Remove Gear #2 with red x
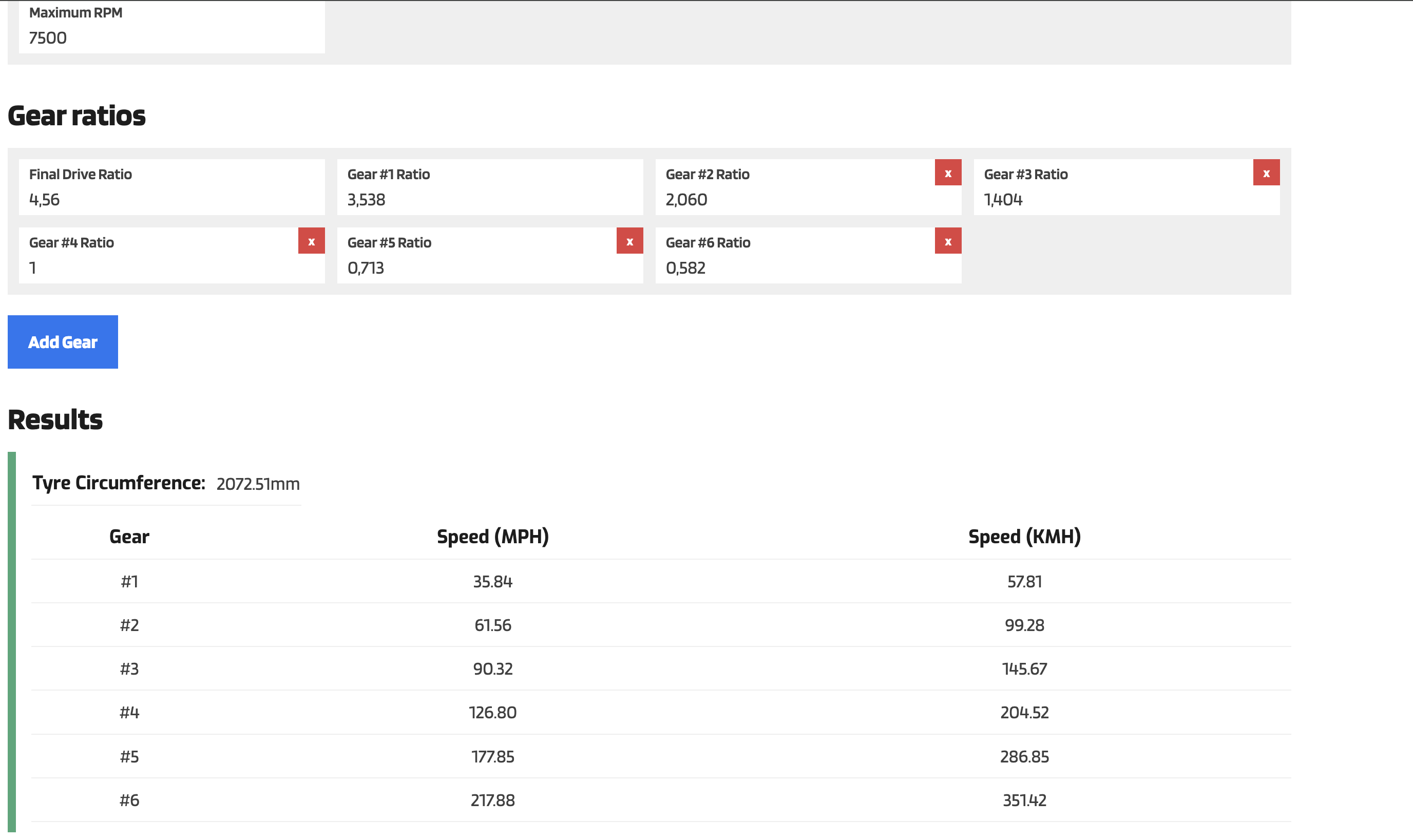 (947, 173)
